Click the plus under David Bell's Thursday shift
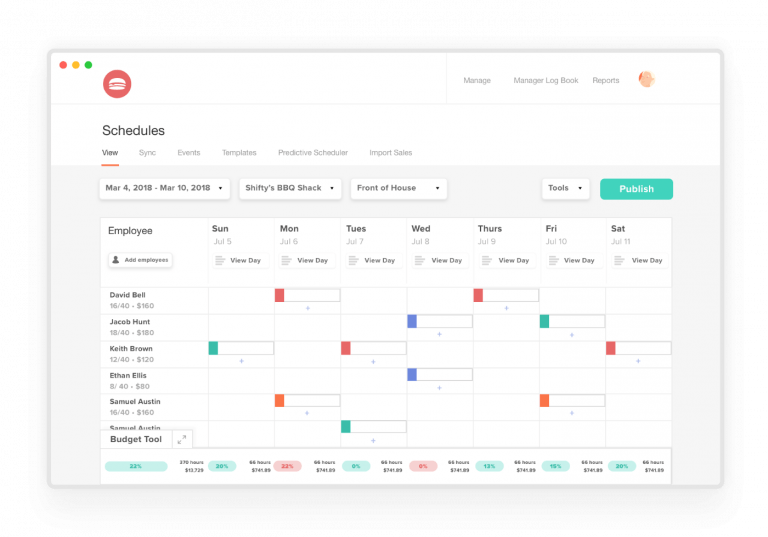768x537 pixels. pos(506,308)
